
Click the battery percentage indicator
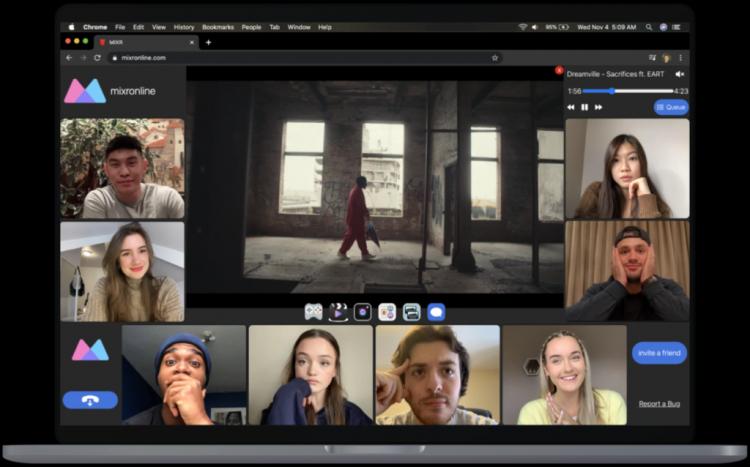pyautogui.click(x=557, y=27)
